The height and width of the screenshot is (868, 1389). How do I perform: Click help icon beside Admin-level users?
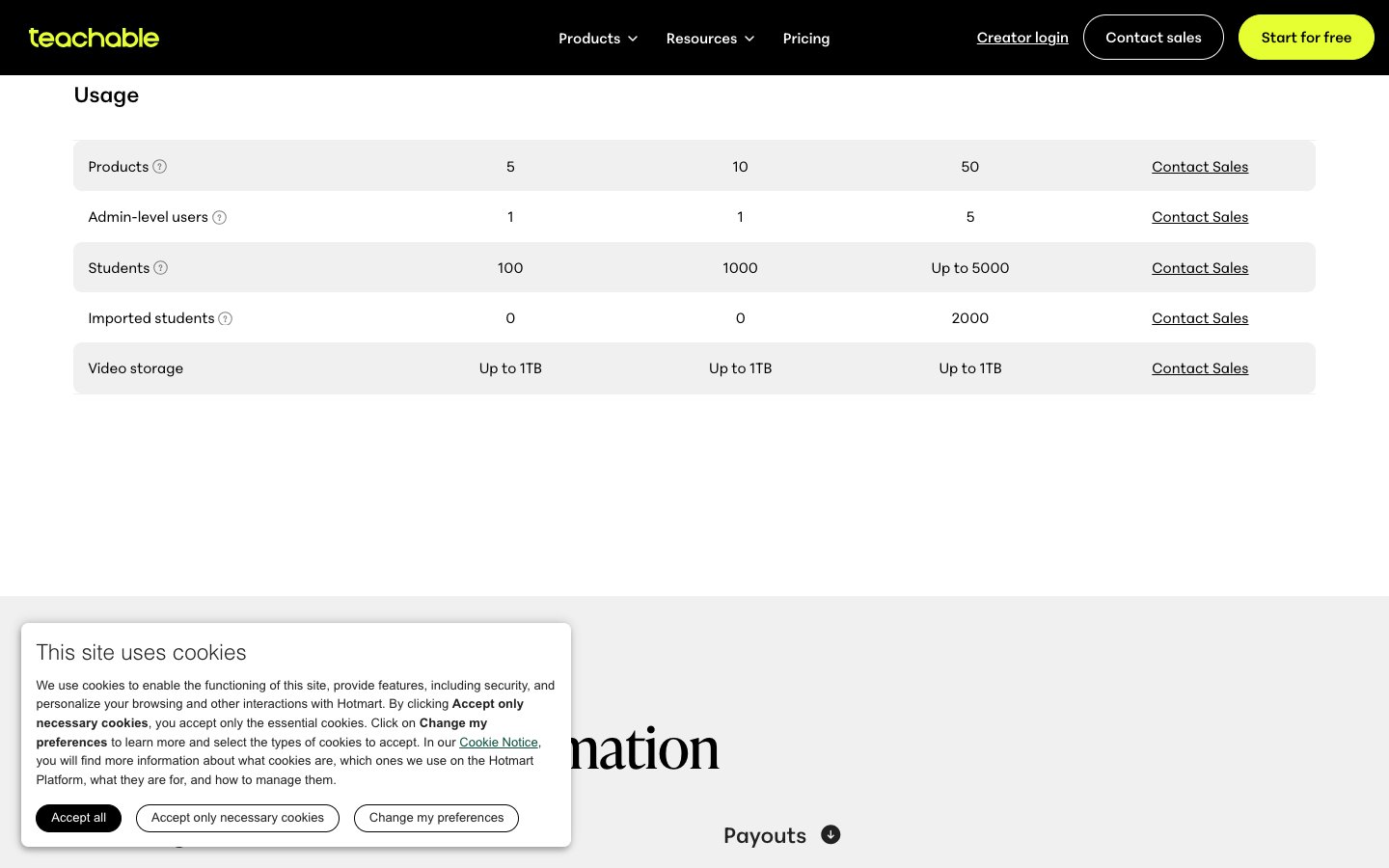pyautogui.click(x=220, y=217)
